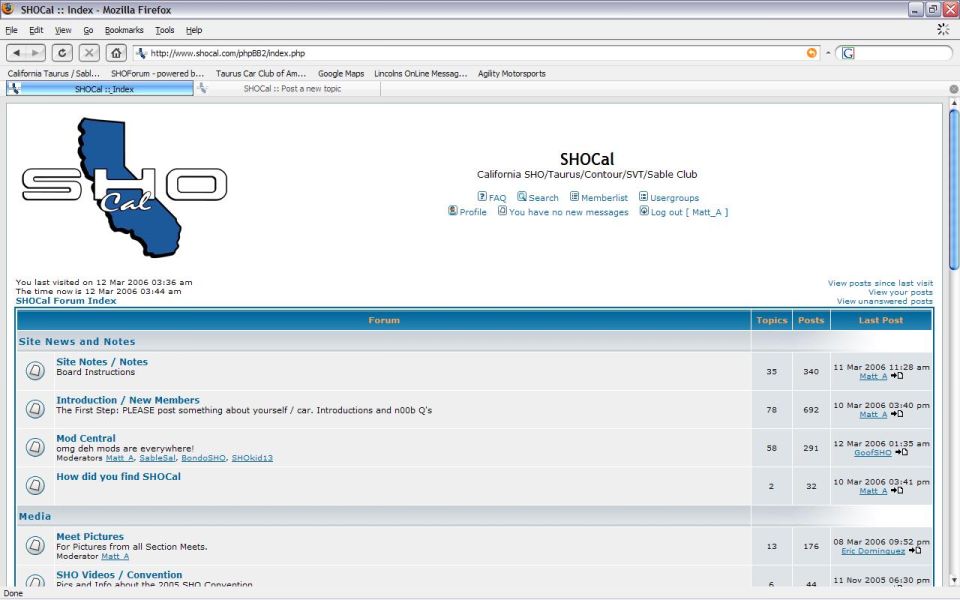960x600 pixels.
Task: Click the Profile icon
Action: 452,211
